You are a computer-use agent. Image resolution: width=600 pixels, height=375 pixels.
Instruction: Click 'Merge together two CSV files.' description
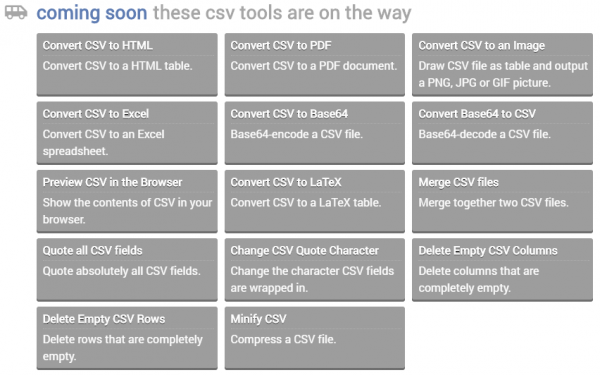(493, 202)
